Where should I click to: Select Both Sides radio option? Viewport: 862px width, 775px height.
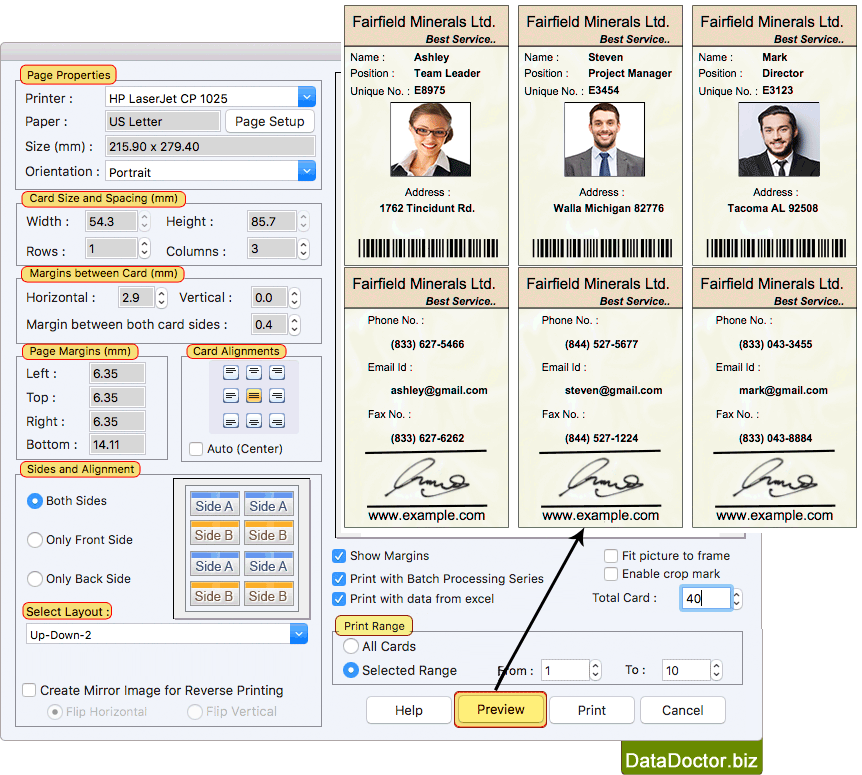[x=35, y=501]
